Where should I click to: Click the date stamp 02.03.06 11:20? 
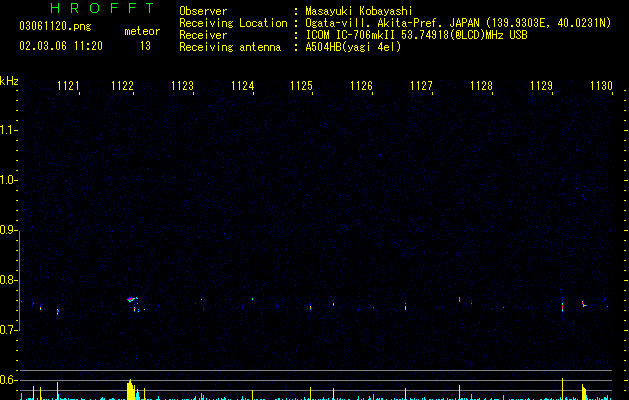[61, 46]
